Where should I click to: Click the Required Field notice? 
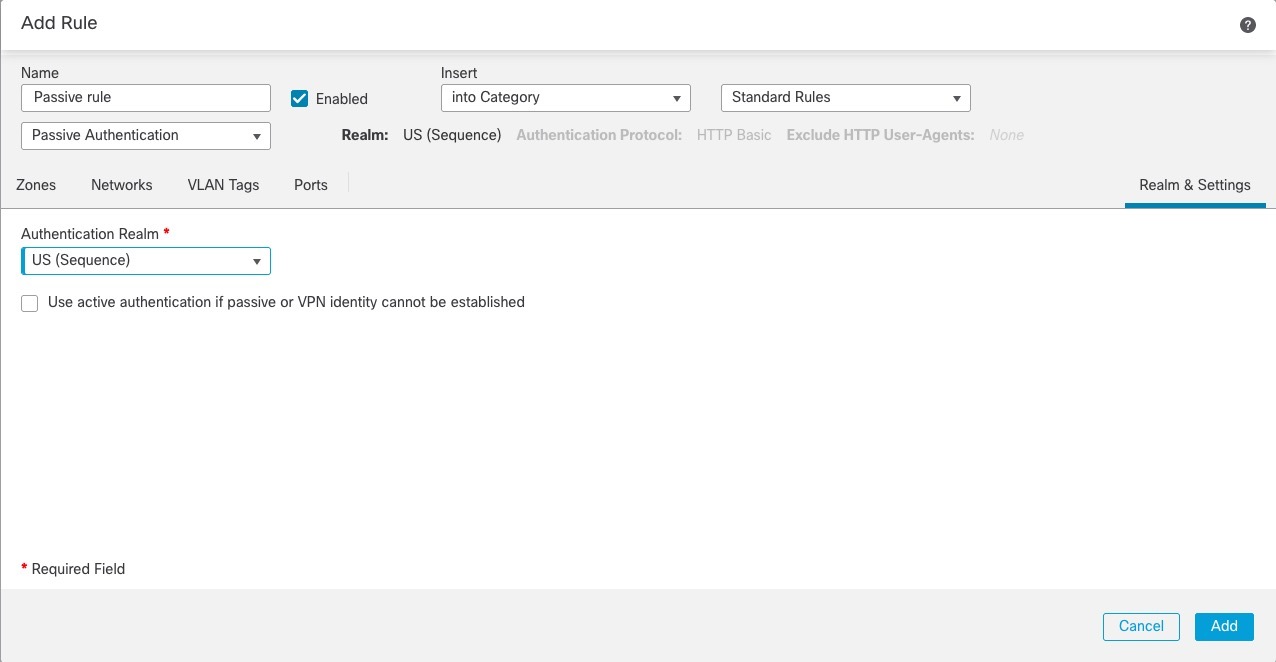[73, 568]
